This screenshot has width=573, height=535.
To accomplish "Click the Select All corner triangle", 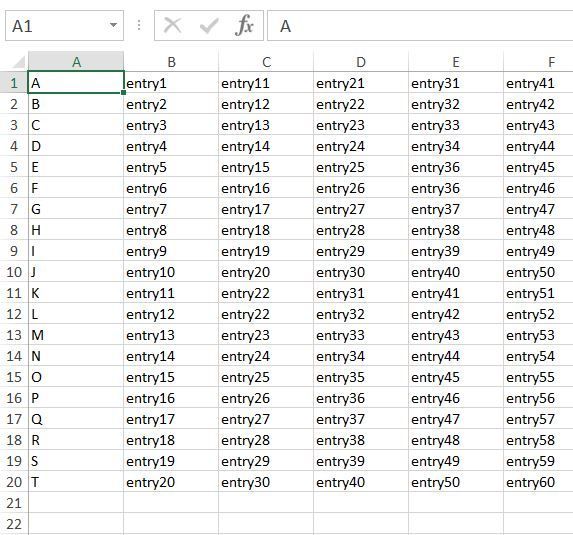I will [x=19, y=62].
